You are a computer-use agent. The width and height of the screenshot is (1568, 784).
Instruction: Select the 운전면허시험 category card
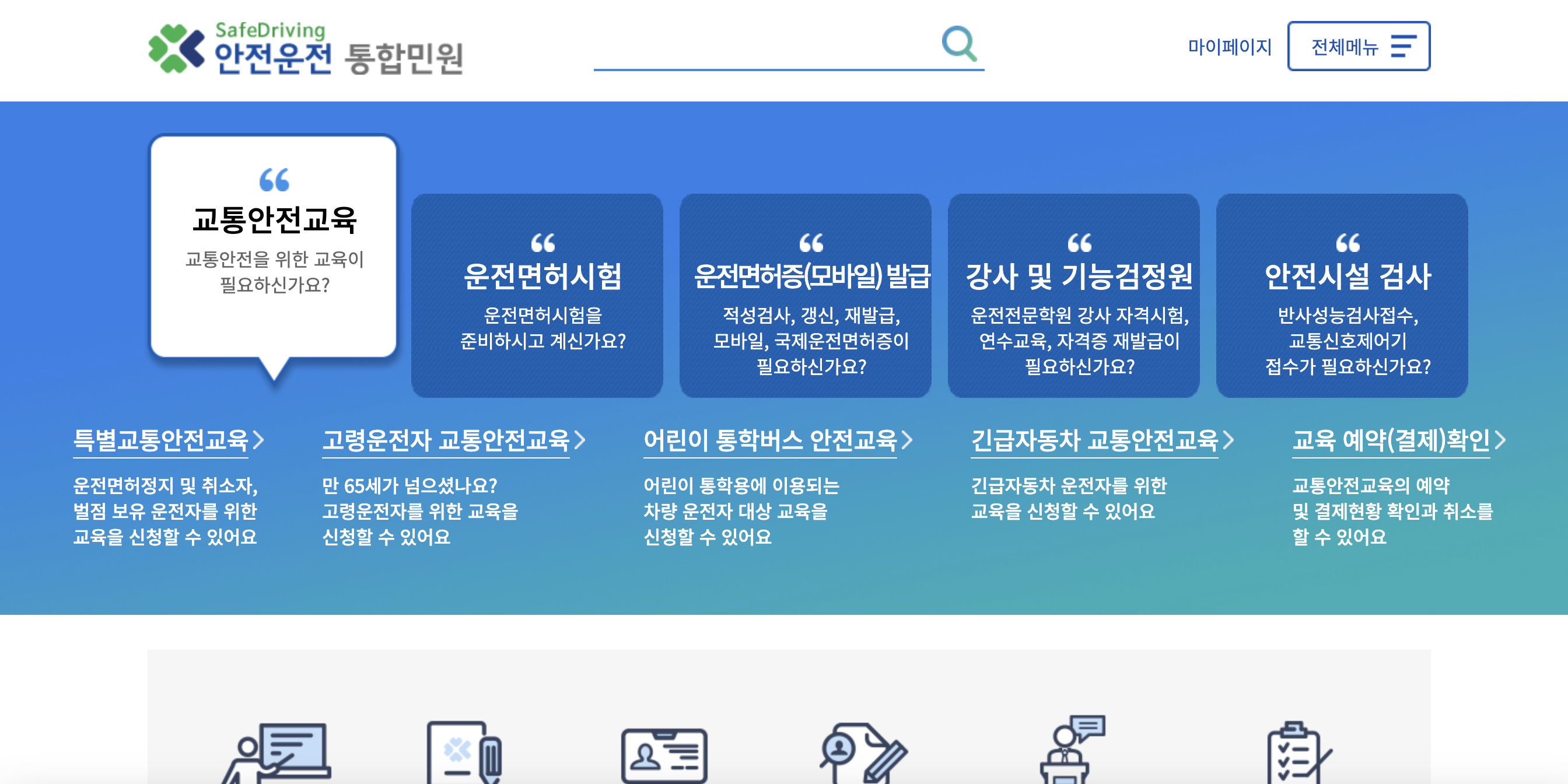536,296
